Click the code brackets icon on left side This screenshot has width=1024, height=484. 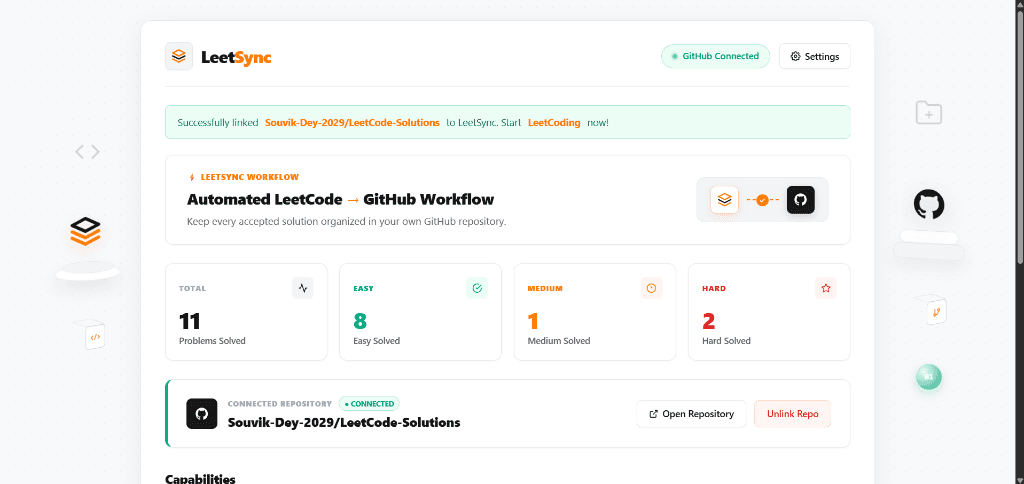(x=87, y=152)
